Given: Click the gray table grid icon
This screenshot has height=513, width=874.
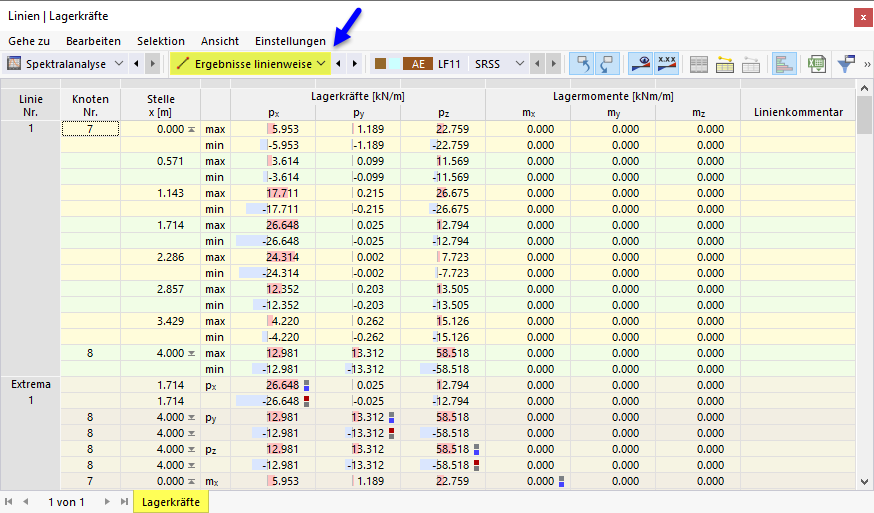Looking at the screenshot, I should 698,64.
